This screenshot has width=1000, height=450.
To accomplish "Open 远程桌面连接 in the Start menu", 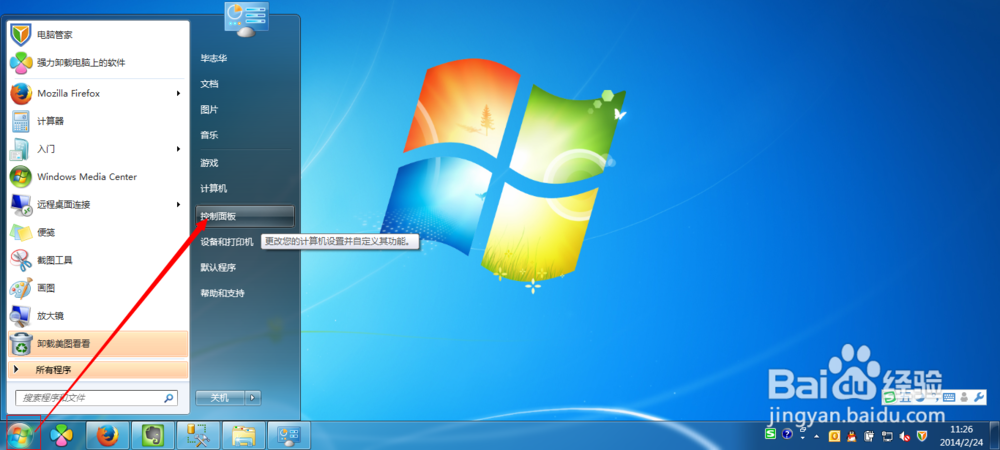I will click(98, 205).
